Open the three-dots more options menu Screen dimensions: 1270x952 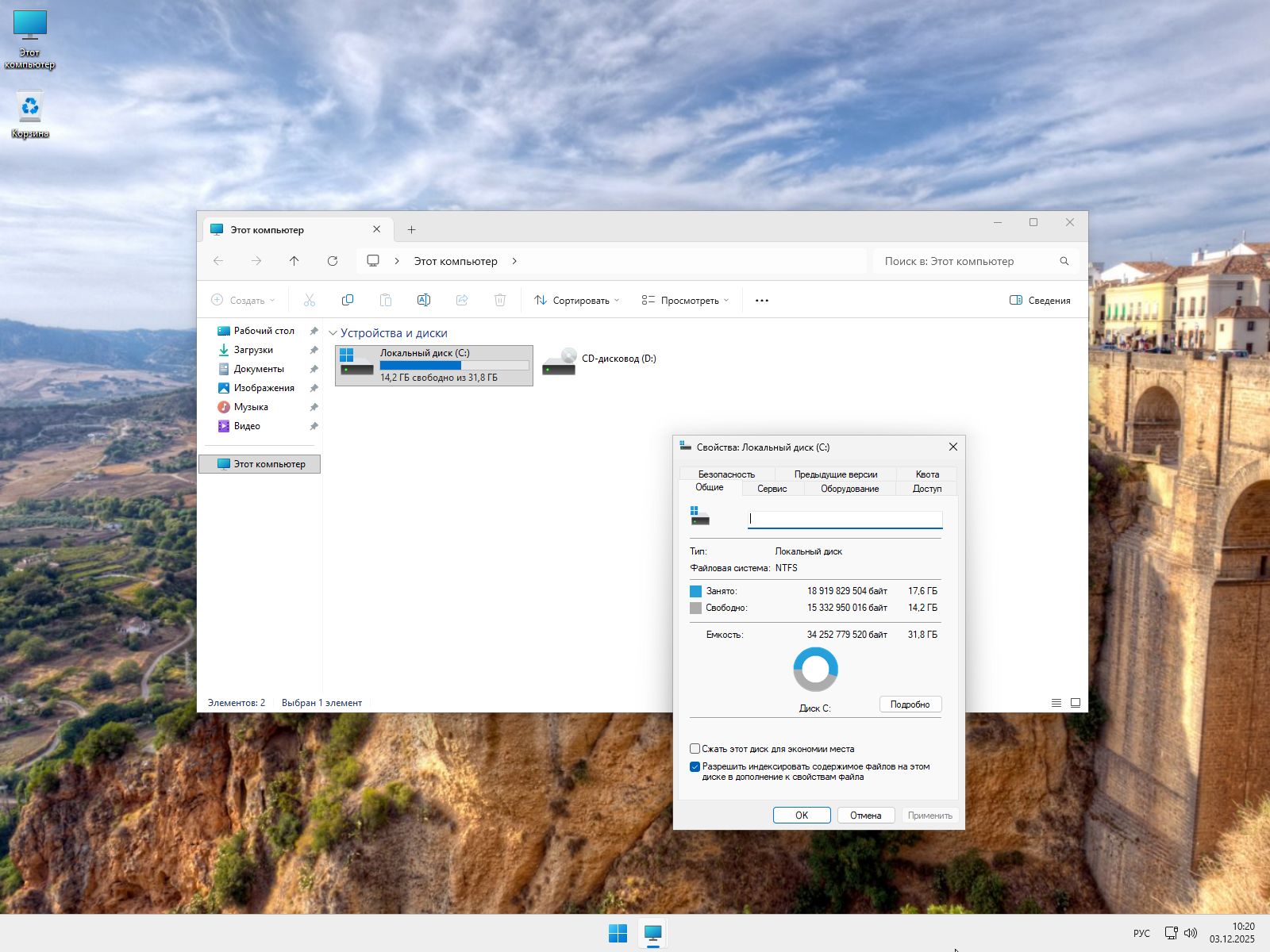(x=762, y=301)
